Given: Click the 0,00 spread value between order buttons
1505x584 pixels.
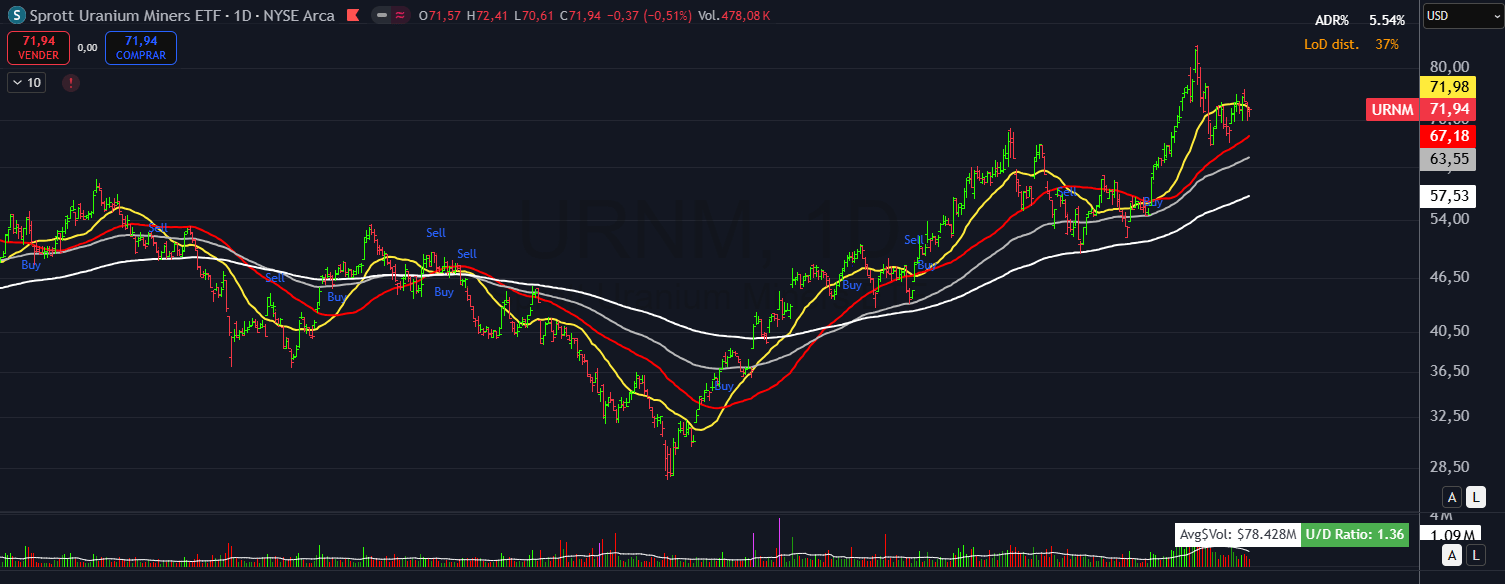Looking at the screenshot, I should tap(88, 47).
